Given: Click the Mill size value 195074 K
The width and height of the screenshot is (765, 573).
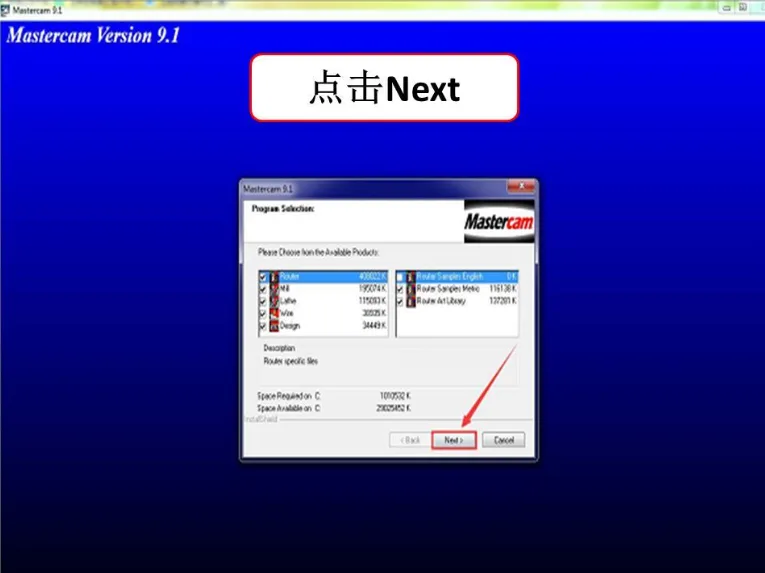Looking at the screenshot, I should tap(372, 289).
